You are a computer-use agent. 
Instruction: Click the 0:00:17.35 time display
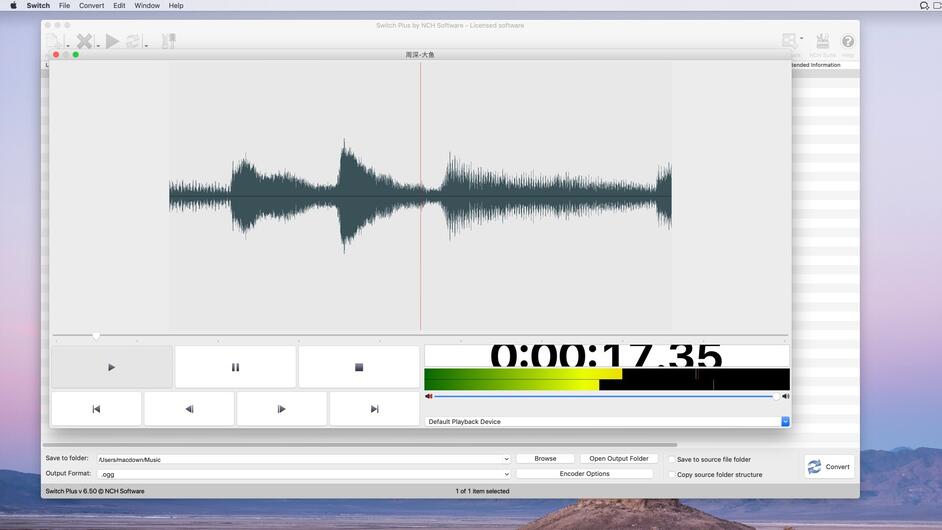[x=607, y=356]
